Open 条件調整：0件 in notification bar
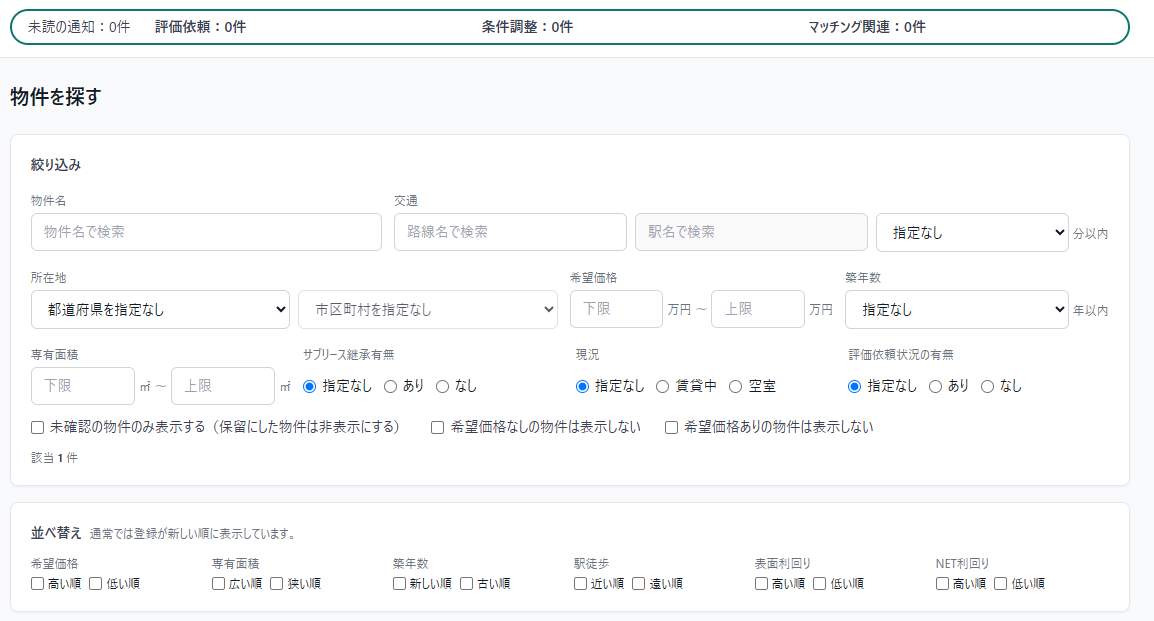This screenshot has width=1154, height=621. (x=527, y=27)
